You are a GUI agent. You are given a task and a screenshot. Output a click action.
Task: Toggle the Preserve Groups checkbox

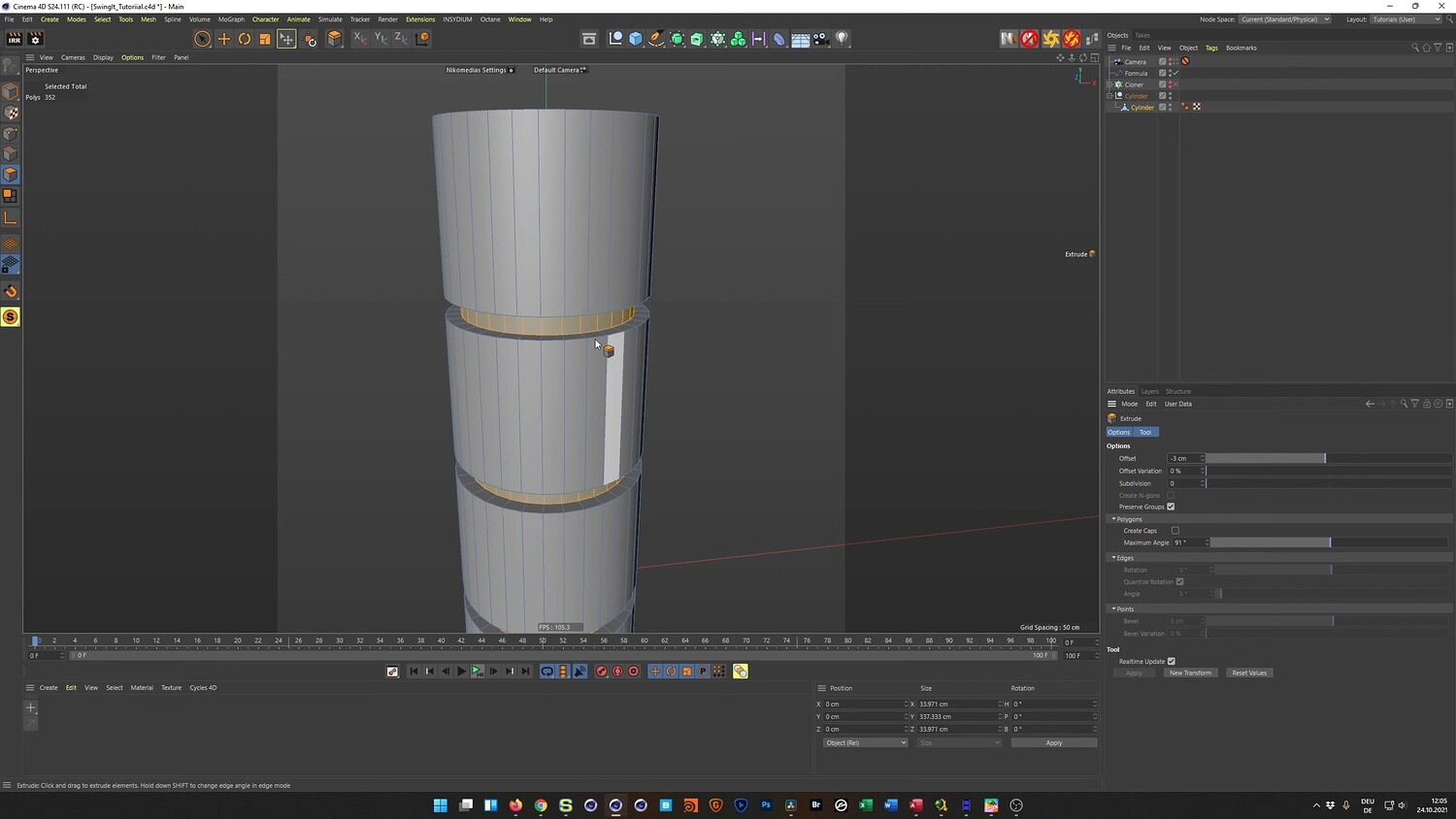point(1171,507)
